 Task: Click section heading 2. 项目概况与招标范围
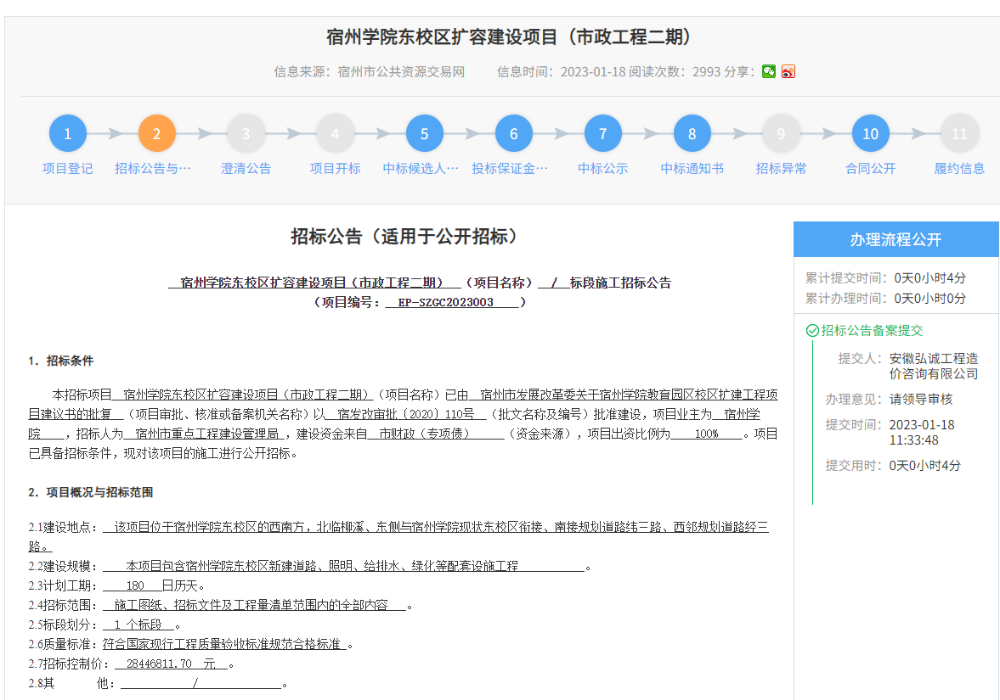click(x=91, y=492)
